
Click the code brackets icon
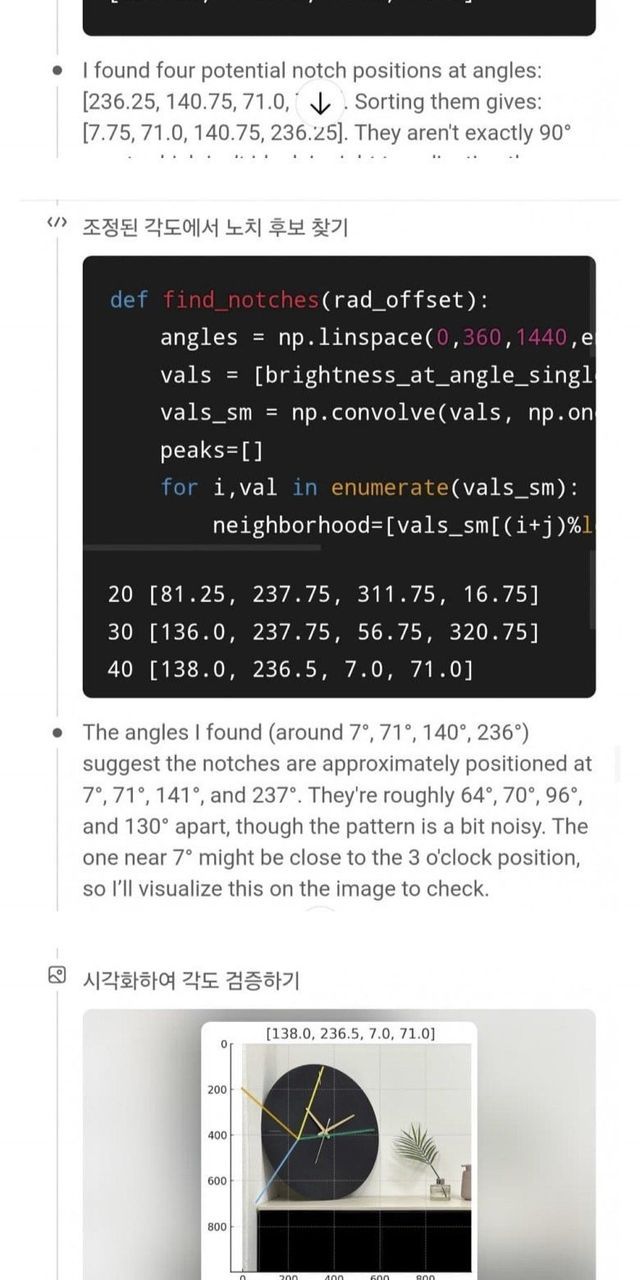coord(57,224)
